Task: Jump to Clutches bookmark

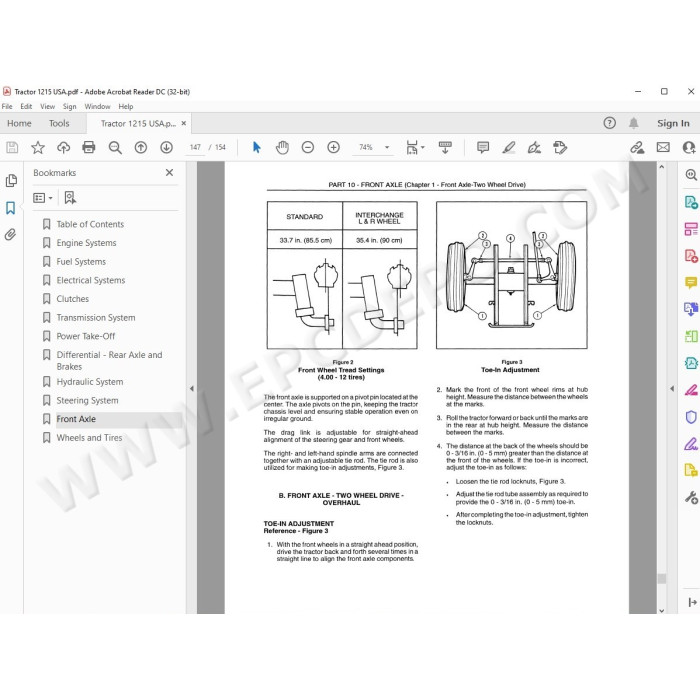Action: tap(72, 299)
